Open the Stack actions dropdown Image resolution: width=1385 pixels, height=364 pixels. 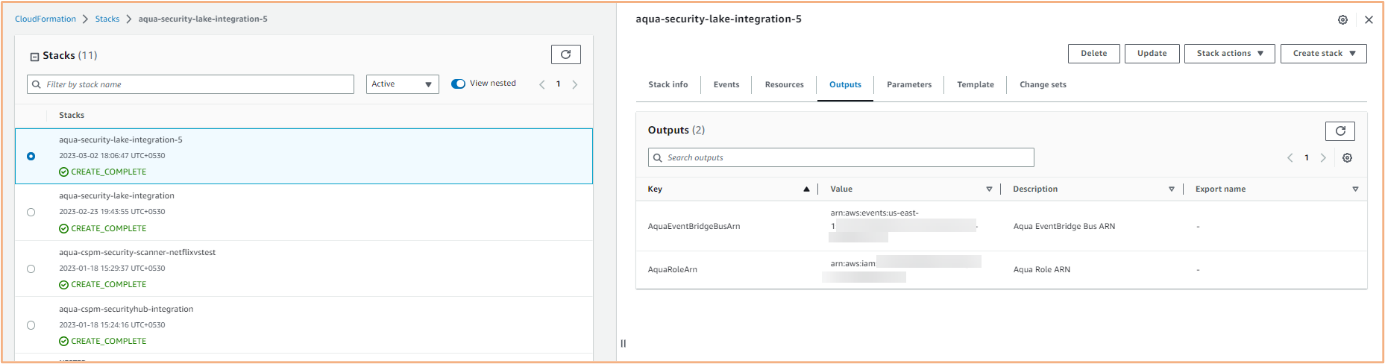1229,54
